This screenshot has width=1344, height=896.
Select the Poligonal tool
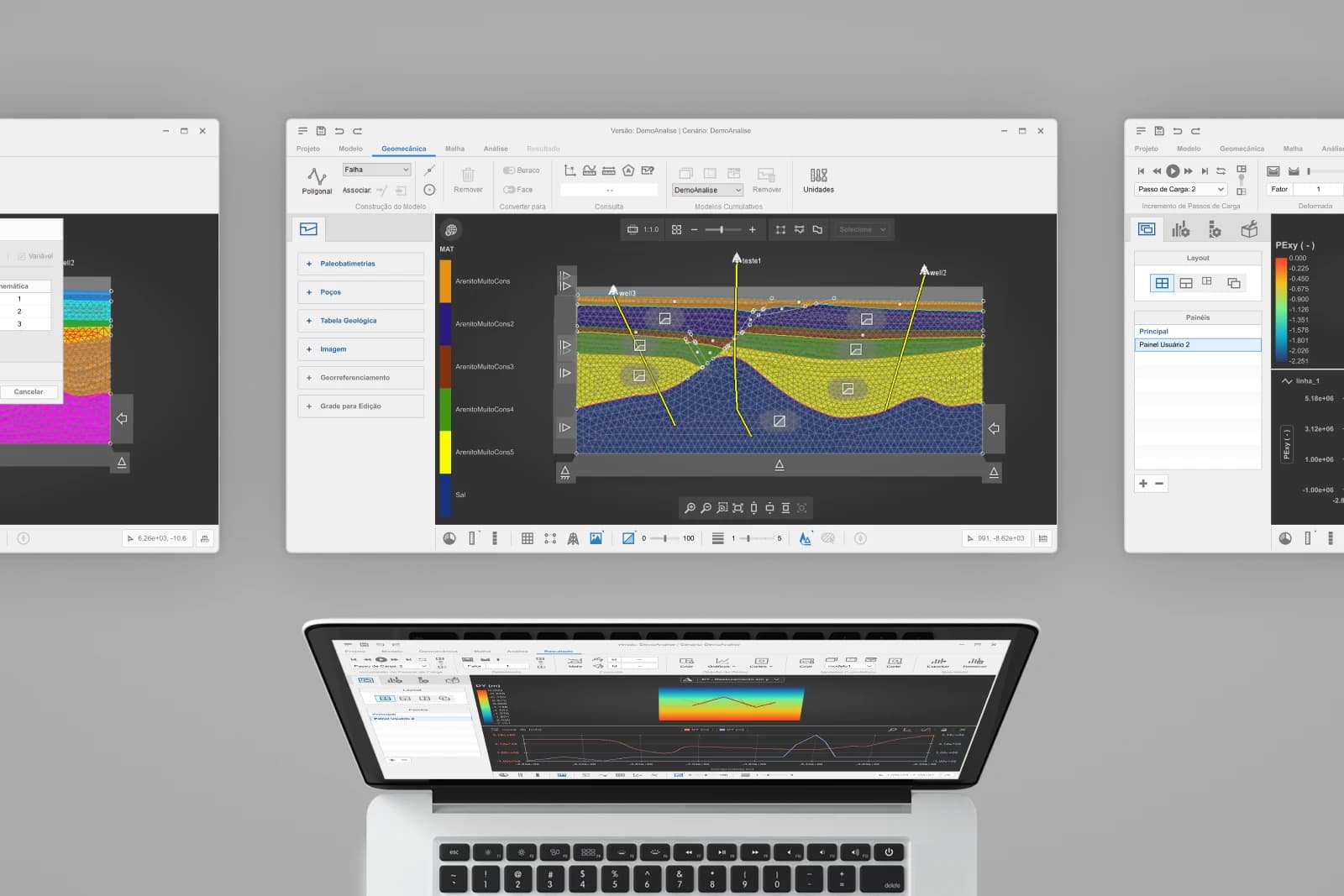[x=317, y=181]
